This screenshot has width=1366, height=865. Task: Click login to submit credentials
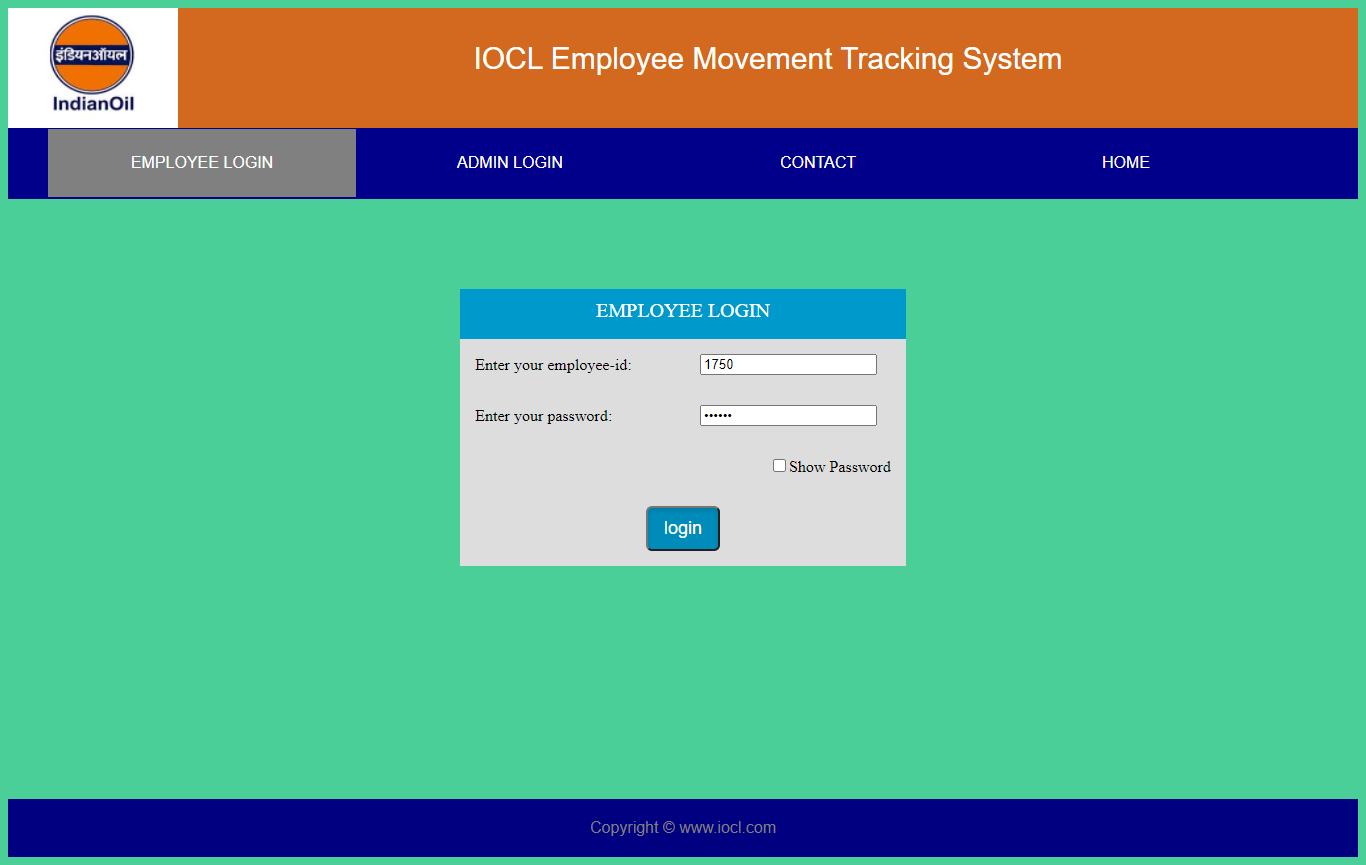point(682,528)
